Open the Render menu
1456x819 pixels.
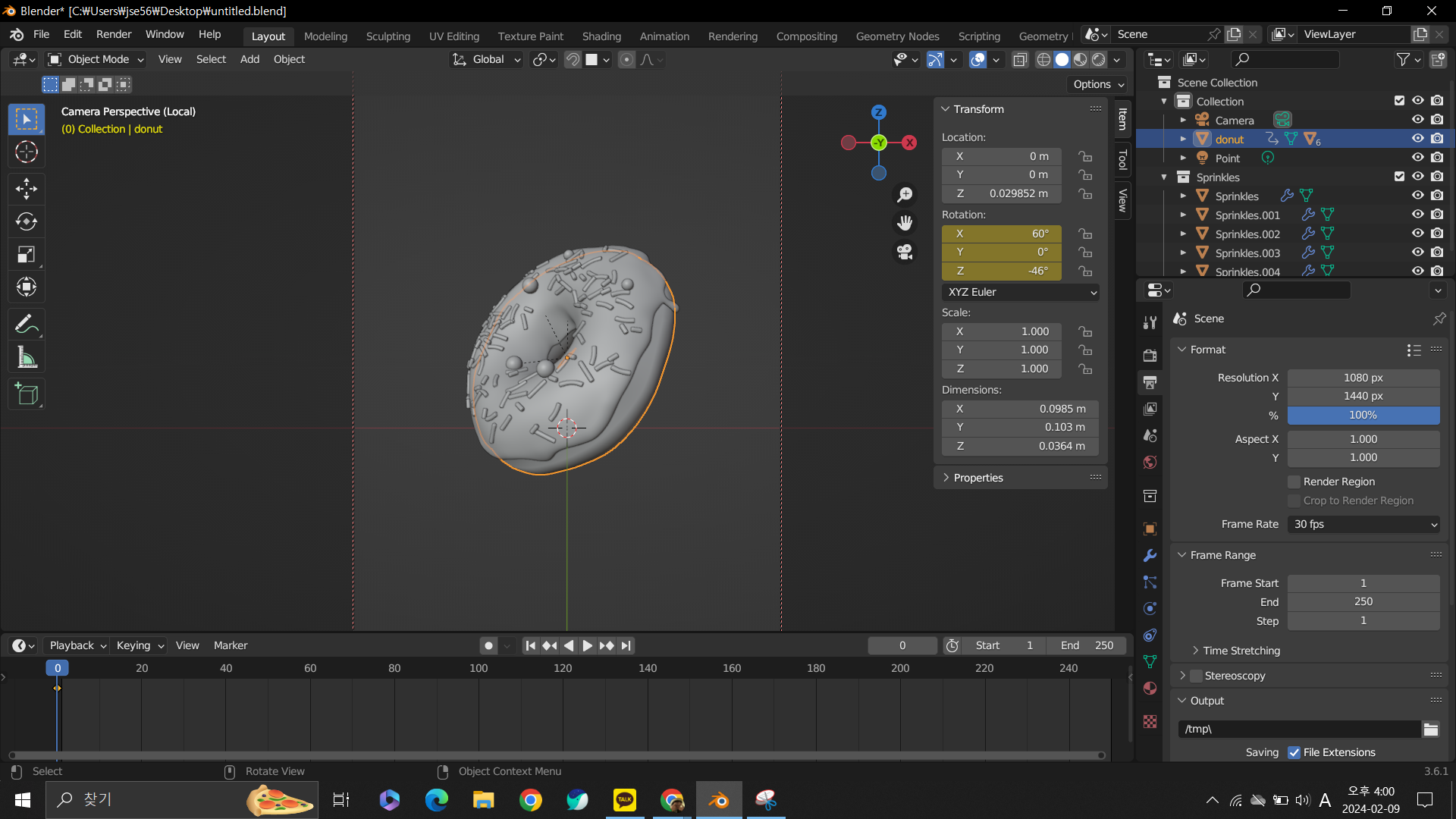click(x=114, y=34)
